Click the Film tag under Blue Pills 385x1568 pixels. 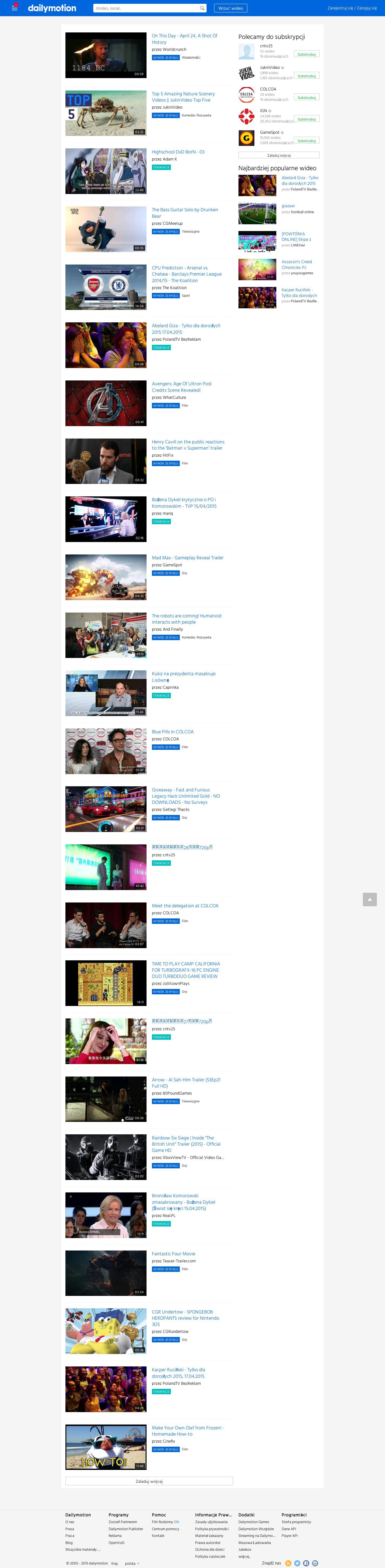point(185,747)
